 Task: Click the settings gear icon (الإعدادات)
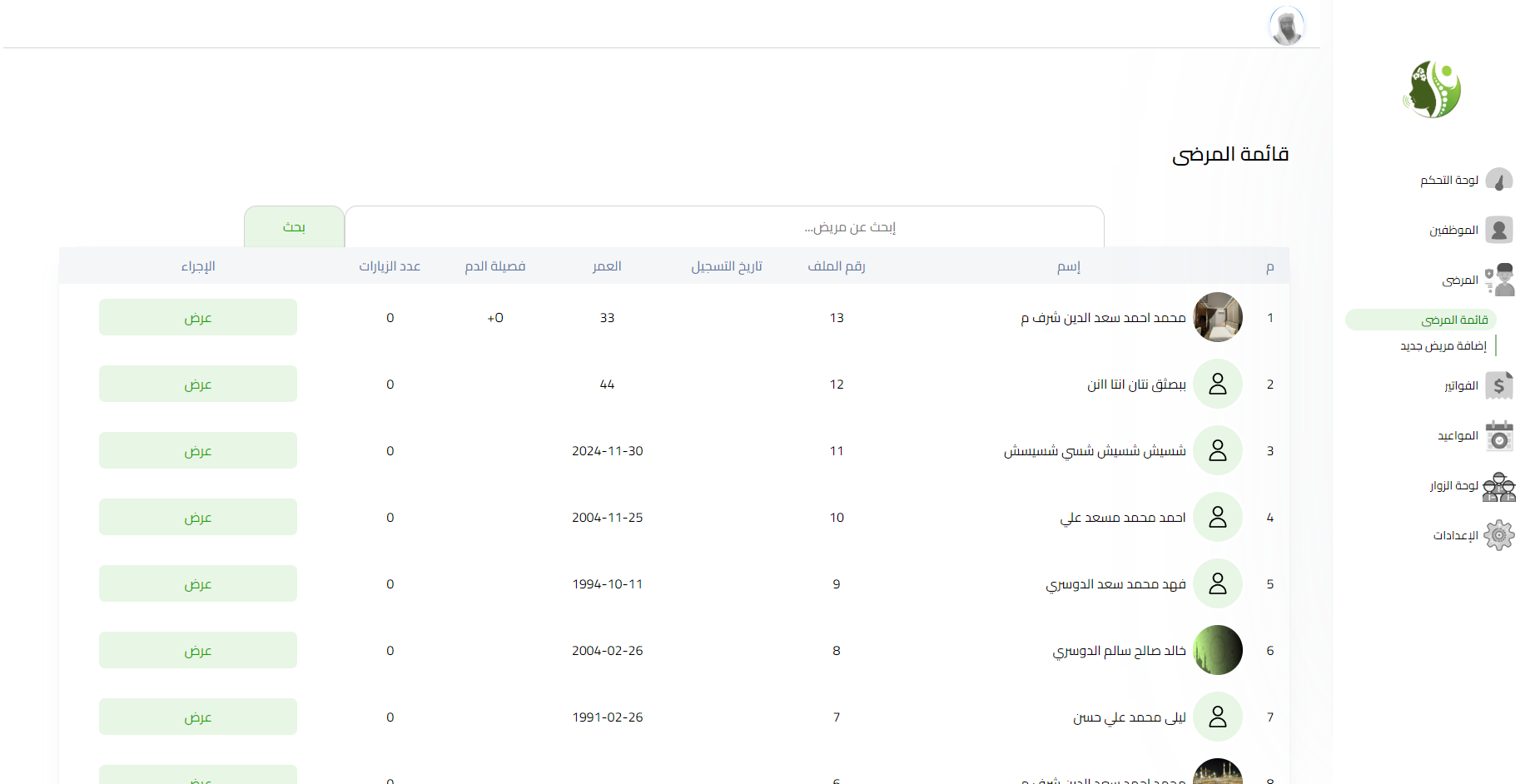pyautogui.click(x=1500, y=535)
